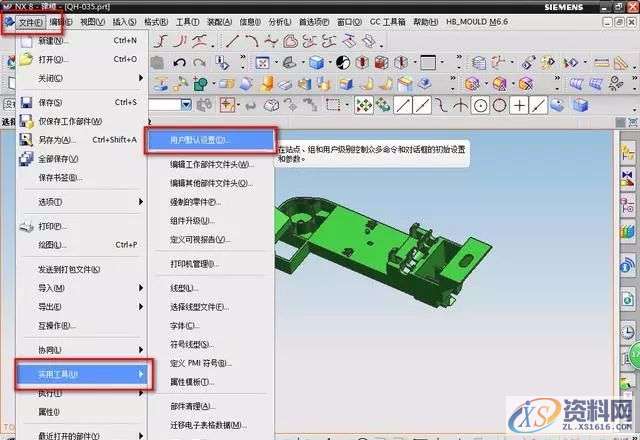Image resolution: width=640 pixels, height=440 pixels.
Task: Click the black-white sphere appearance icon
Action: click(x=343, y=63)
